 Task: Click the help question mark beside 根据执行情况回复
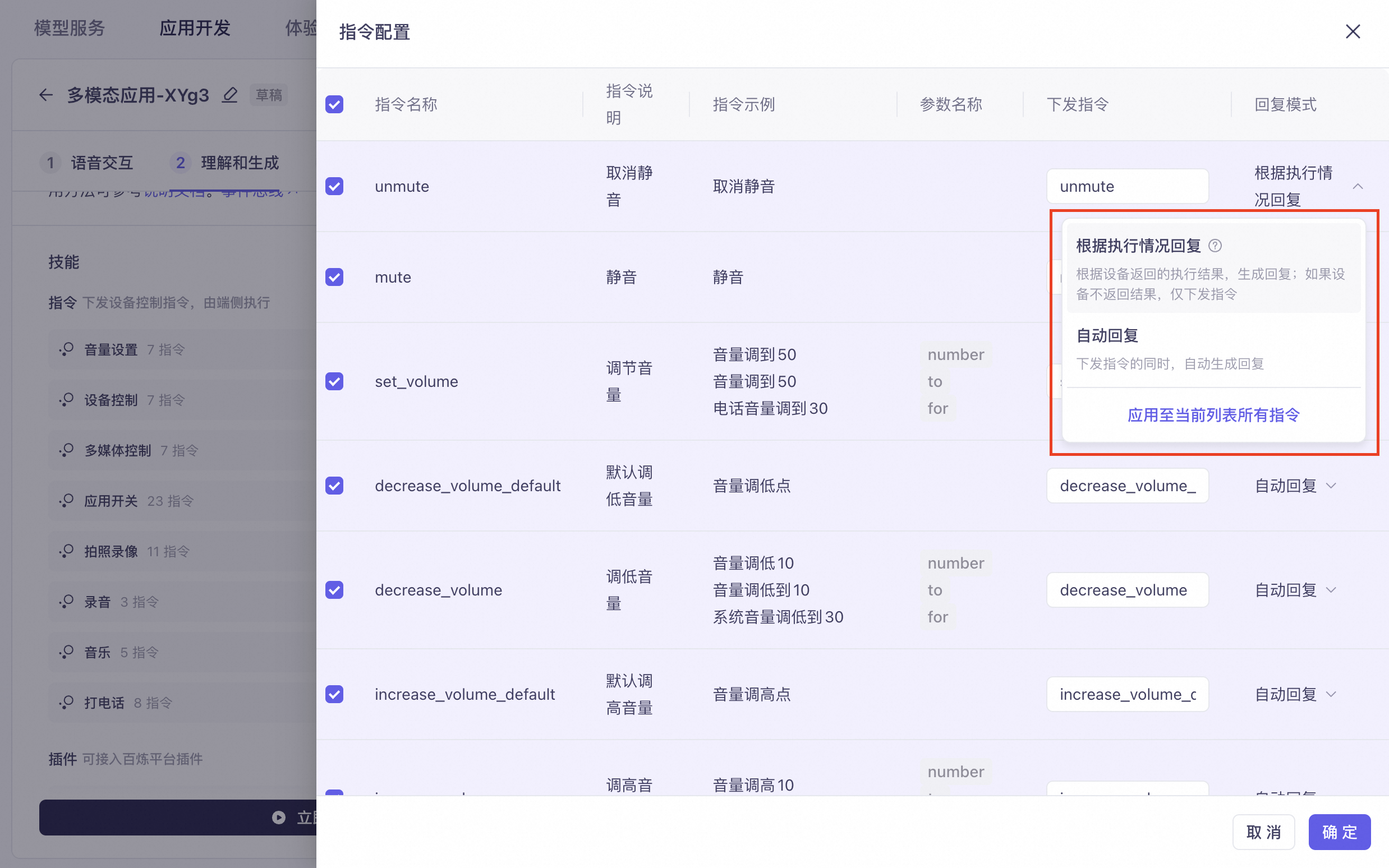tap(1215, 246)
